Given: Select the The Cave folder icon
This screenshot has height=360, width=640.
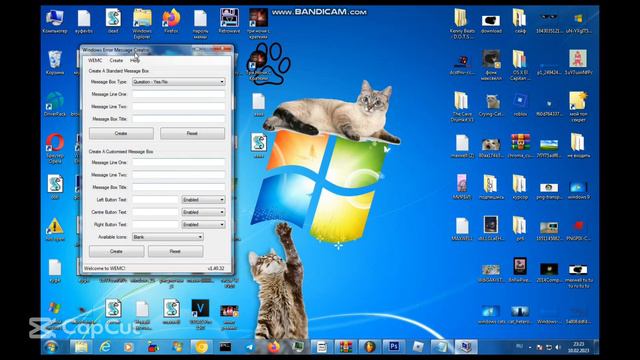Looking at the screenshot, I should click(462, 107).
